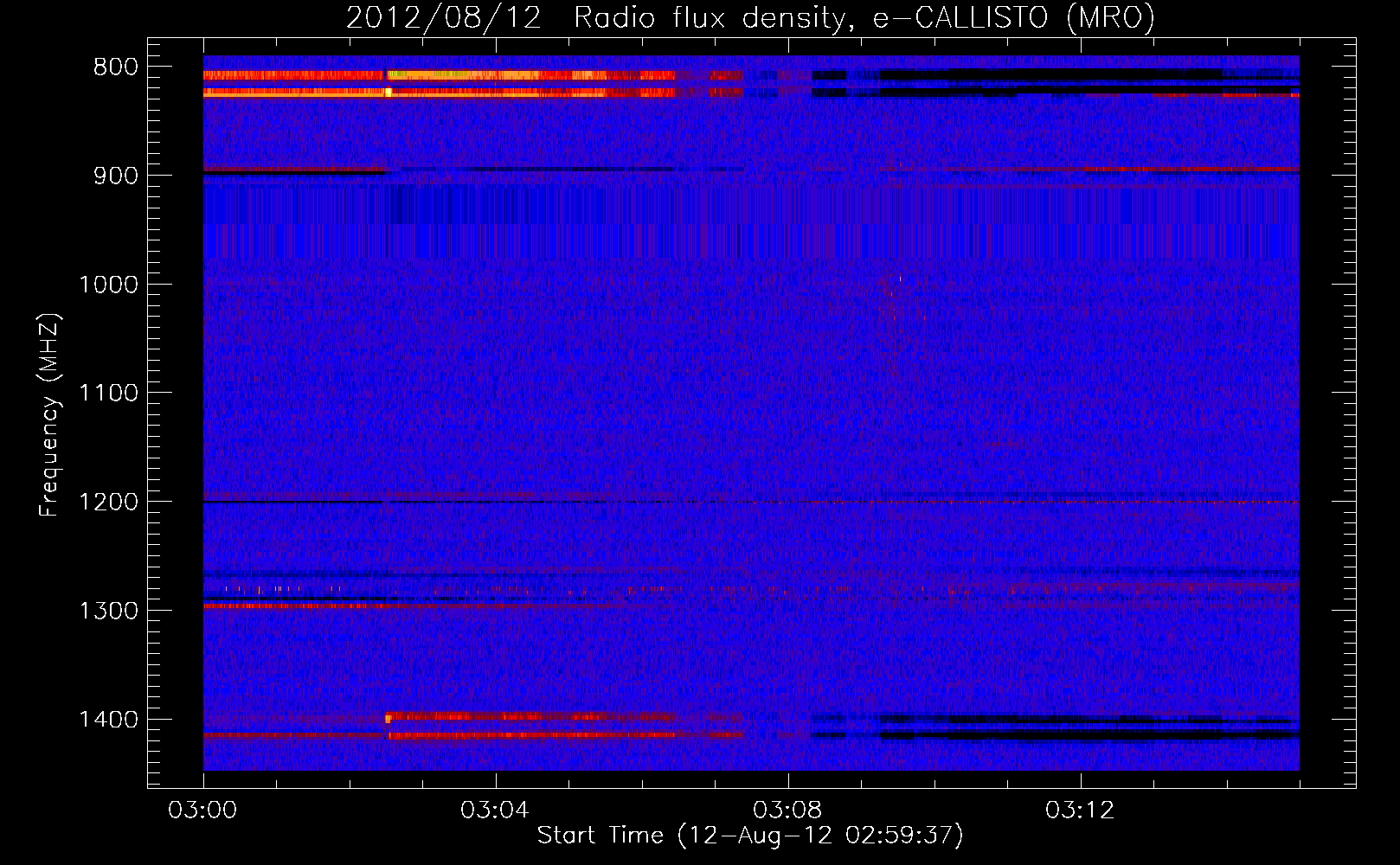Click the 1400 frequency tick label

(108, 720)
